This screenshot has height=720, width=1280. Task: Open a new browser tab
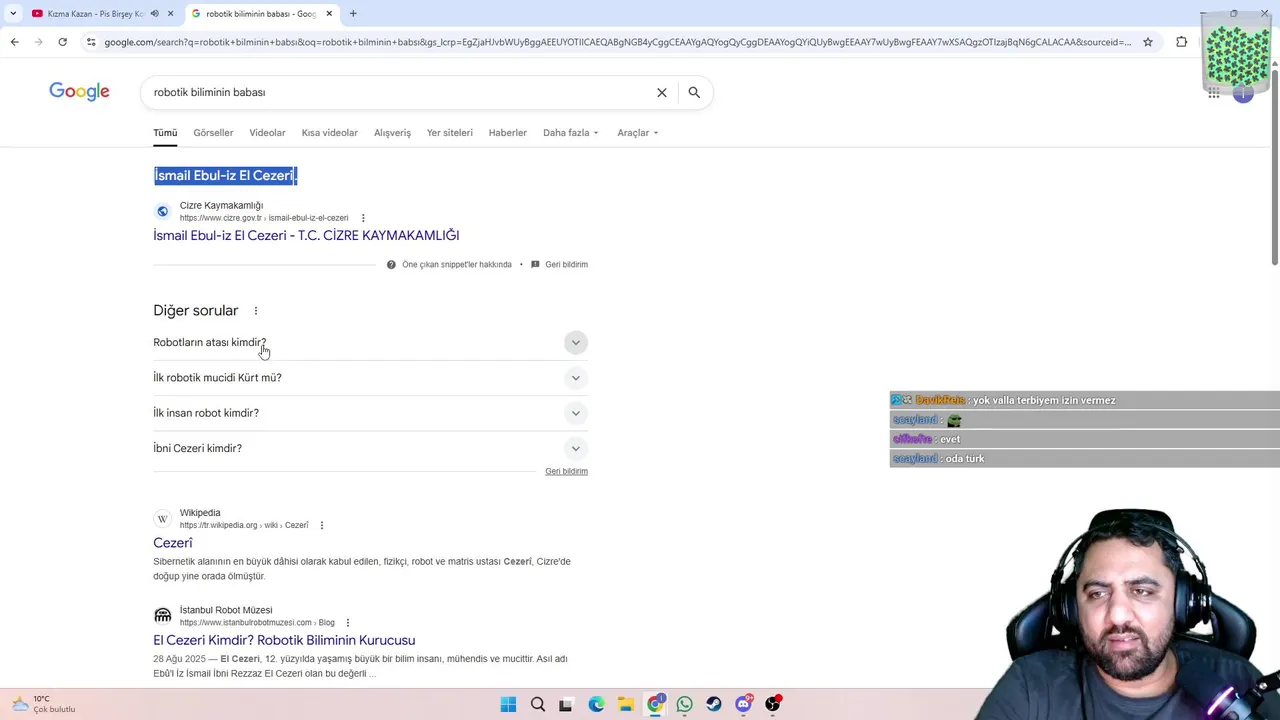pyautogui.click(x=353, y=14)
